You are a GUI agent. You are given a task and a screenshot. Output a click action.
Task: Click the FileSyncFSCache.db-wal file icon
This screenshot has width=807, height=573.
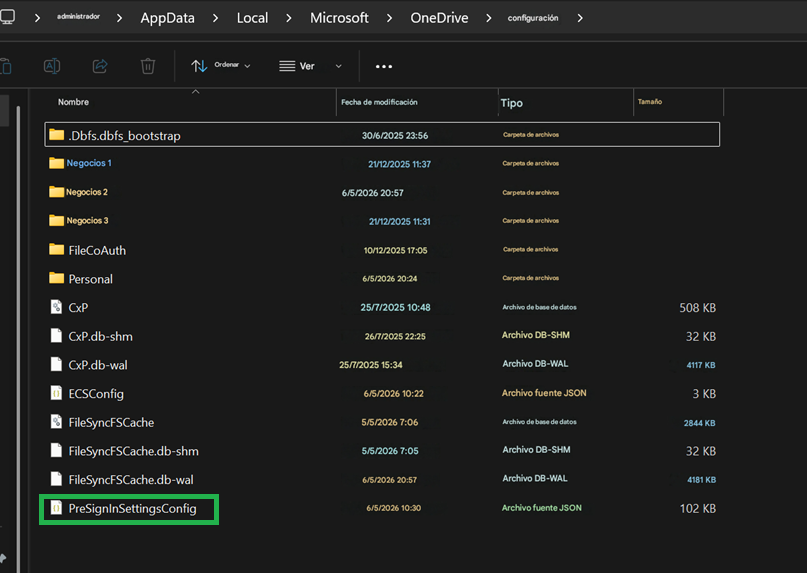(56, 479)
